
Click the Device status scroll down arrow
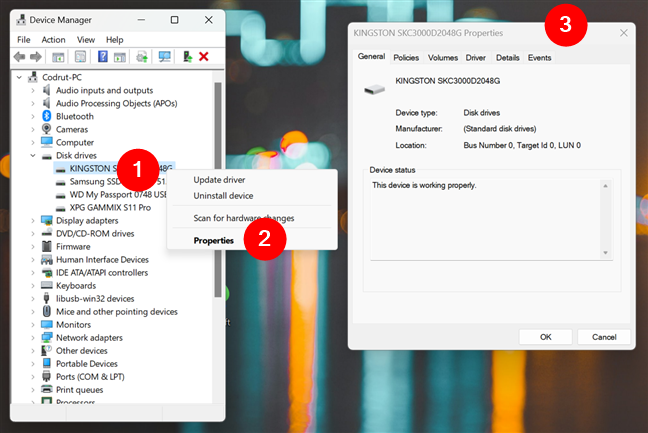click(605, 253)
